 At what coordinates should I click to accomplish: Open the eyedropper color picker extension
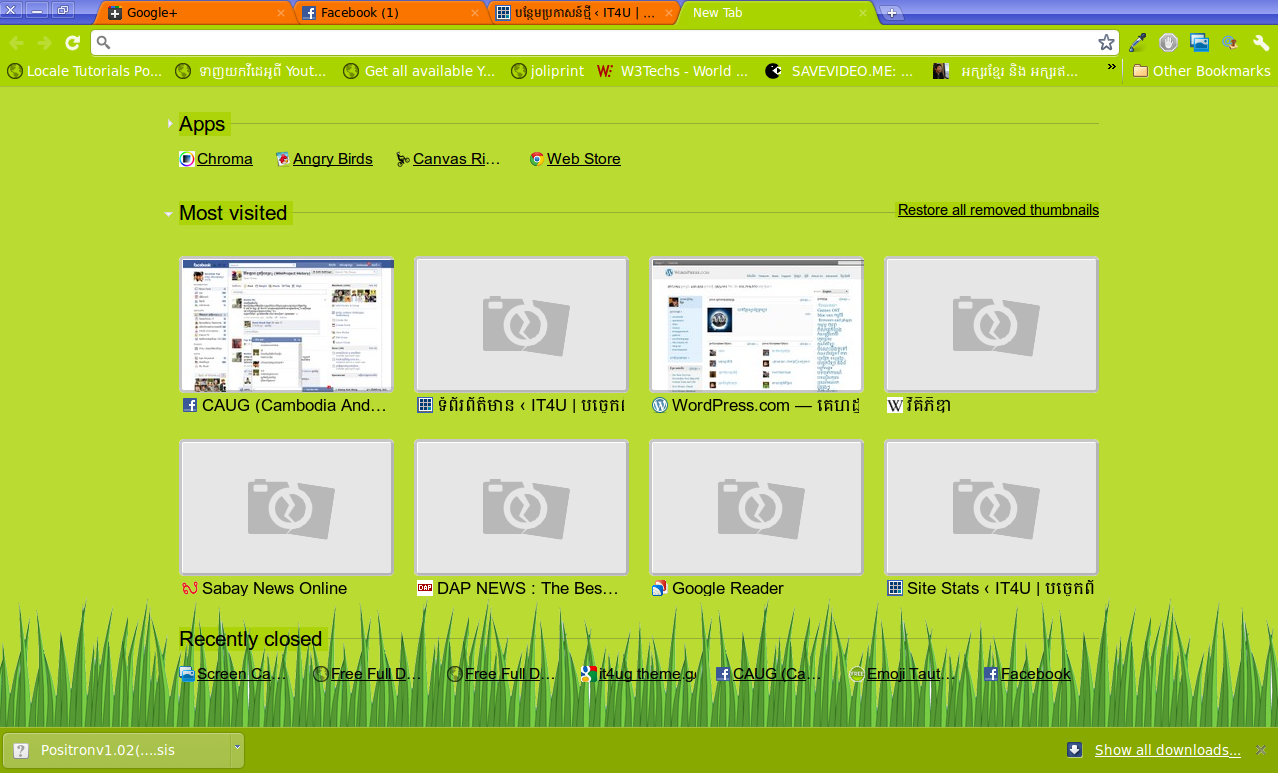pyautogui.click(x=1137, y=42)
